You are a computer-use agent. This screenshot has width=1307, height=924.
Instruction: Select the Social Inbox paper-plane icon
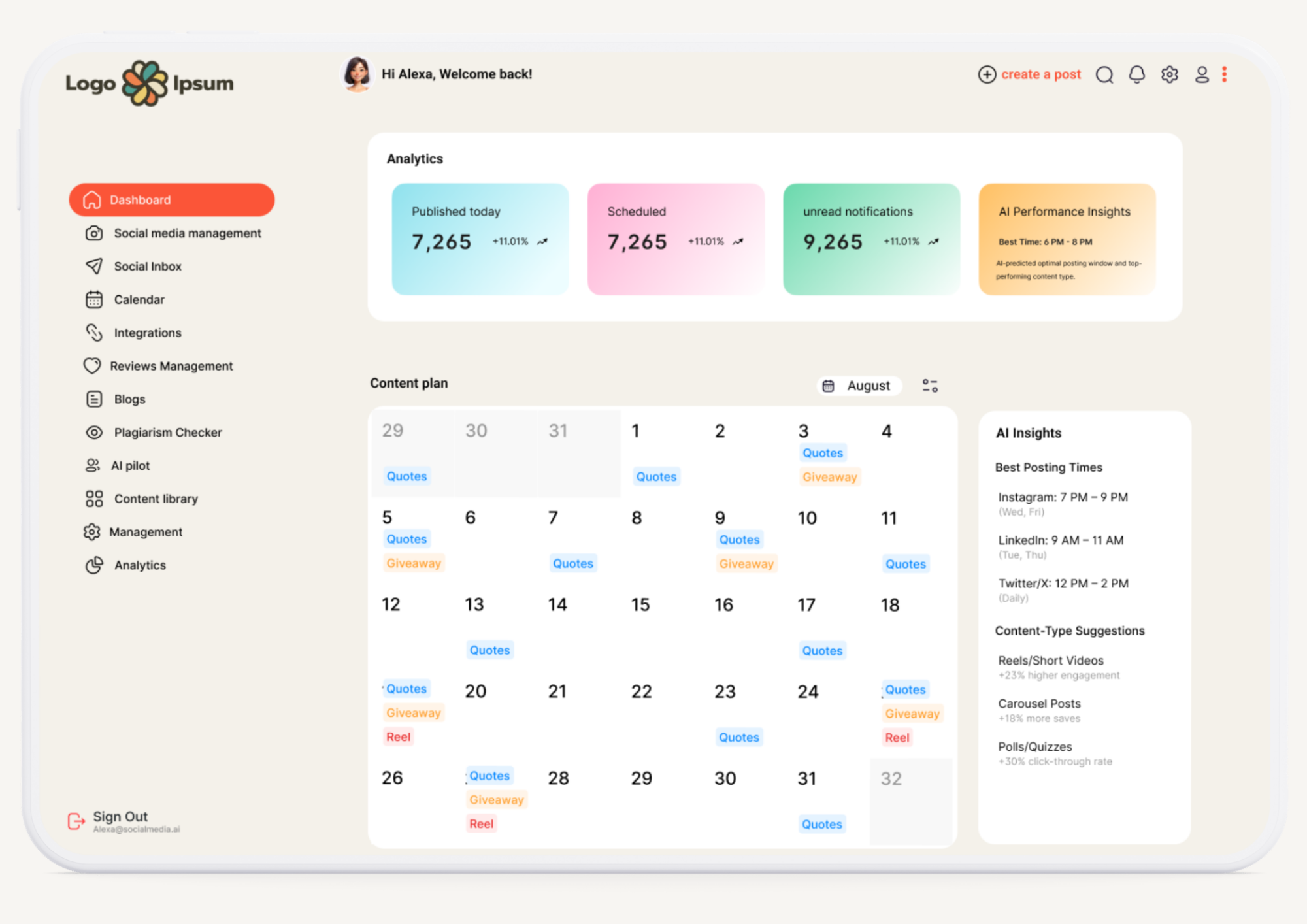pyautogui.click(x=94, y=266)
